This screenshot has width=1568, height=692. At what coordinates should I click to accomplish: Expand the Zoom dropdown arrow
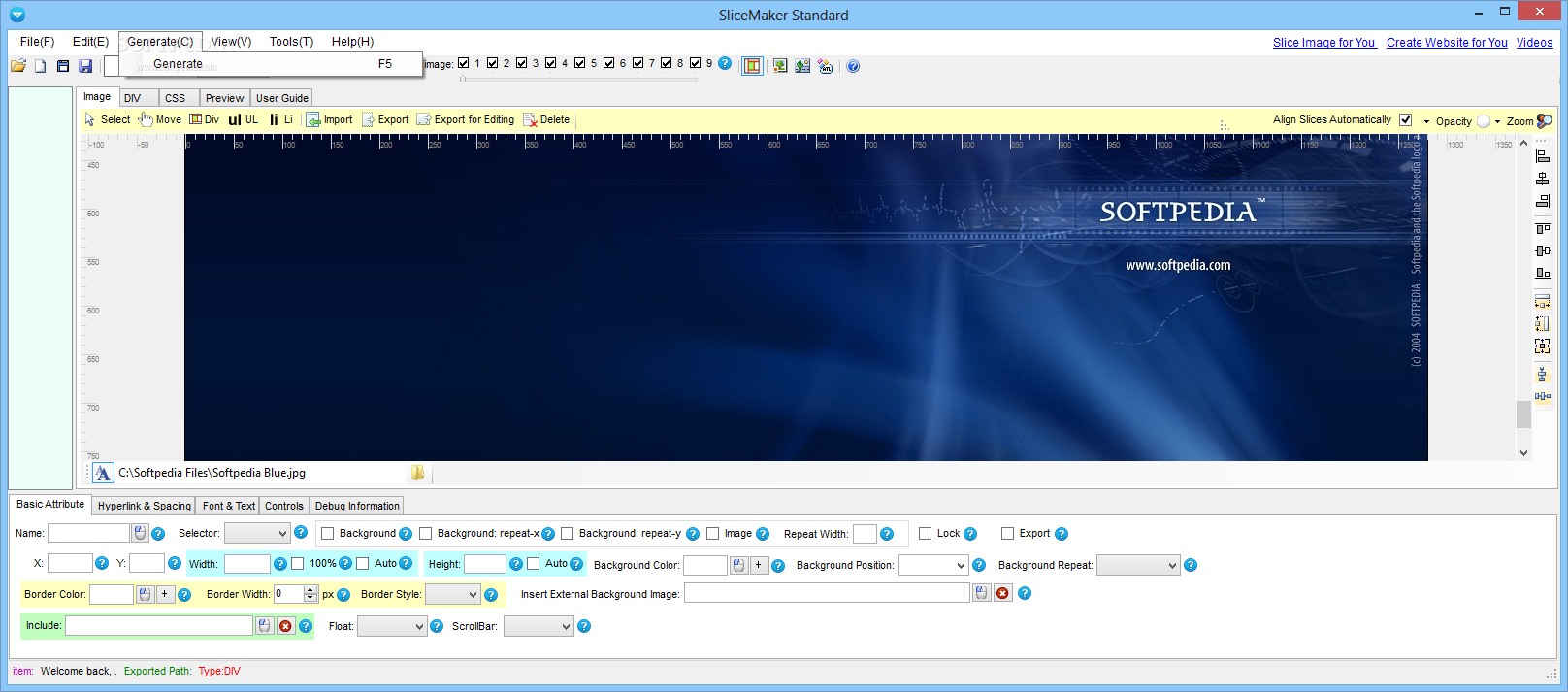coord(1498,122)
